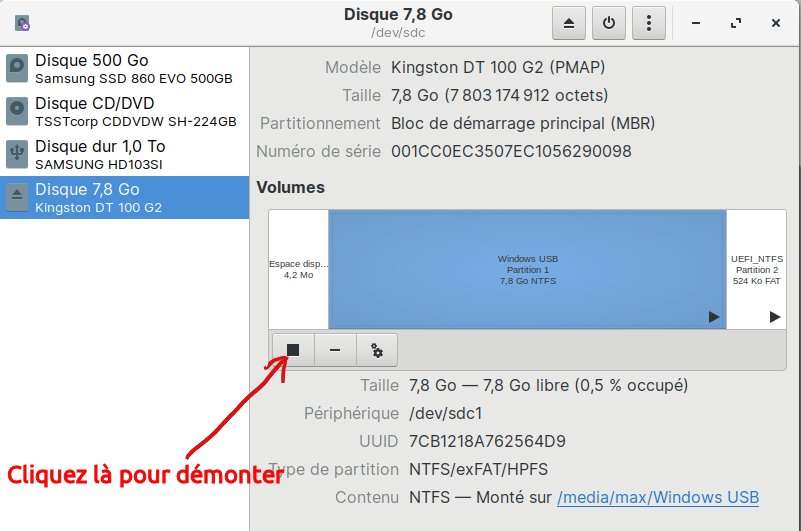Select Disque 500 Go Samsung SSD
The image size is (801, 531).
pyautogui.click(x=125, y=68)
